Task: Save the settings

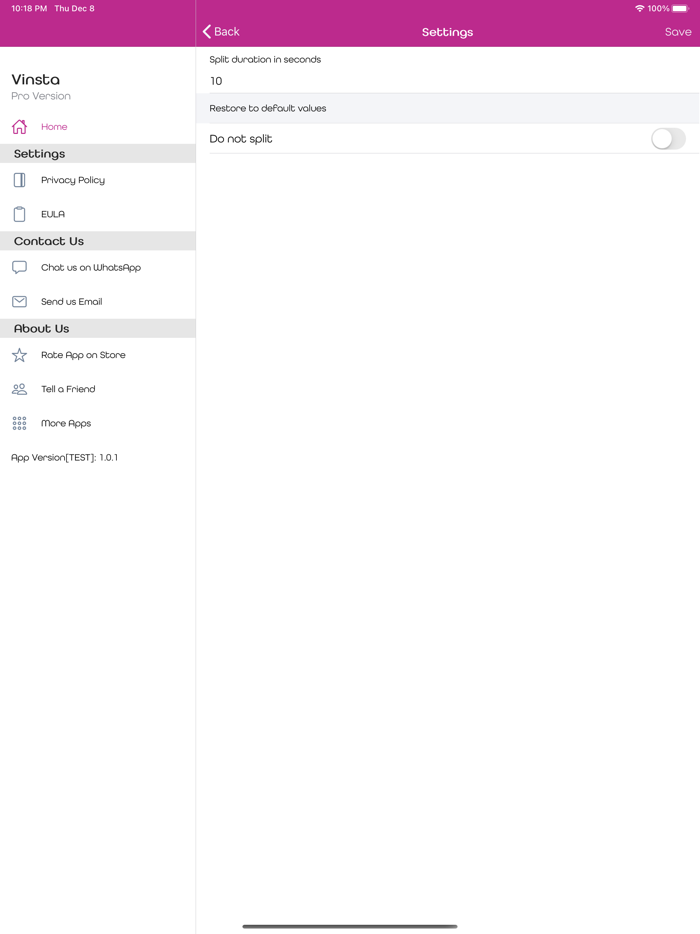Action: tap(678, 32)
